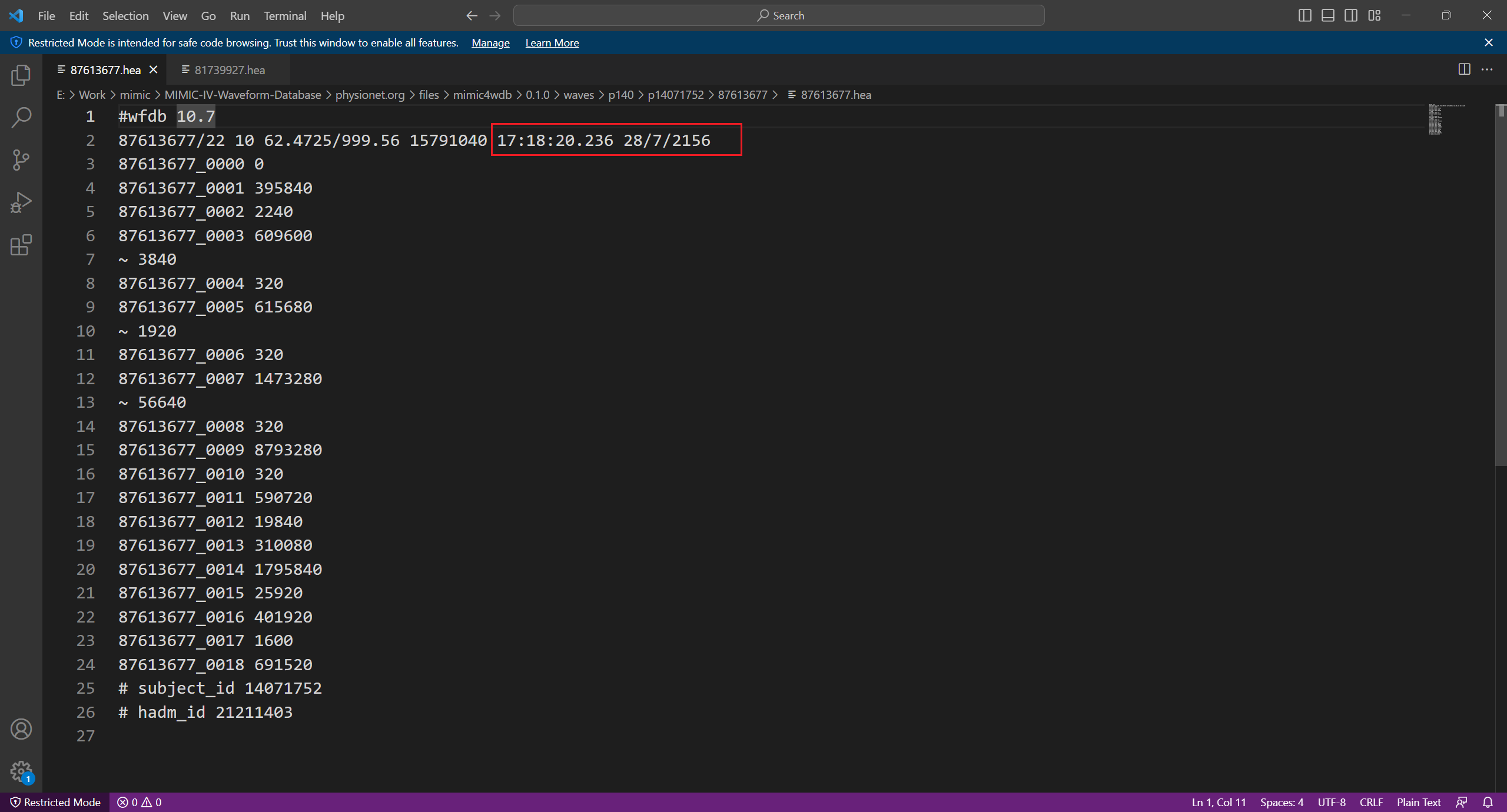Expand the p14071752 breadcrumb folder
The height and width of the screenshot is (812, 1507).
pyautogui.click(x=675, y=95)
